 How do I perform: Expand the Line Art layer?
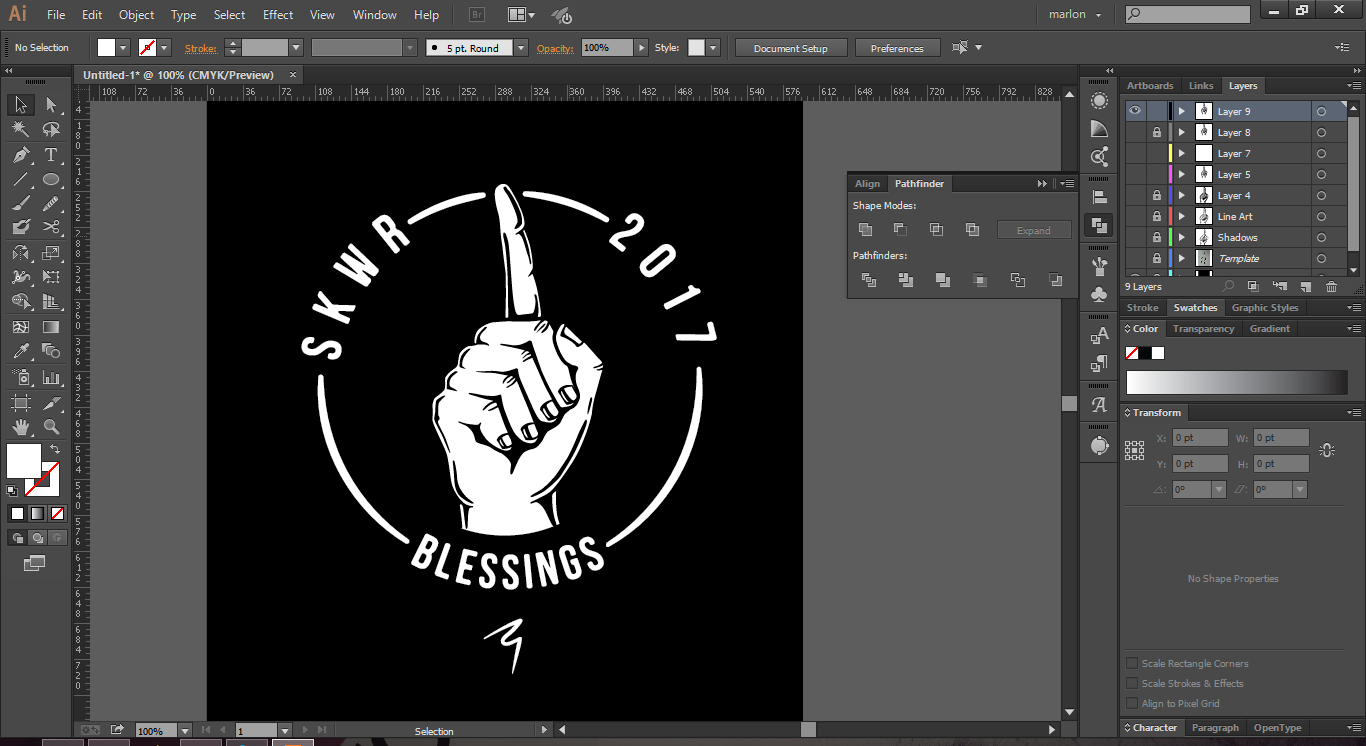(x=1181, y=216)
